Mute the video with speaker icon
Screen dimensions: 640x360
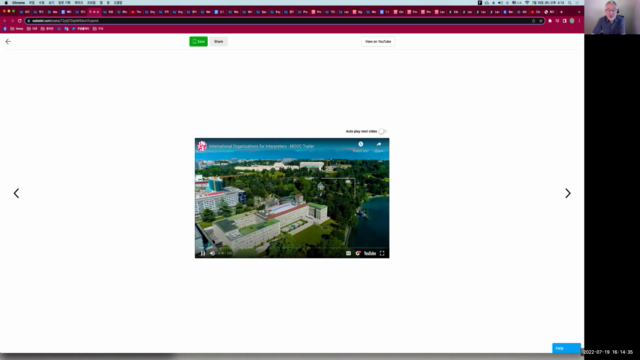(x=212, y=253)
